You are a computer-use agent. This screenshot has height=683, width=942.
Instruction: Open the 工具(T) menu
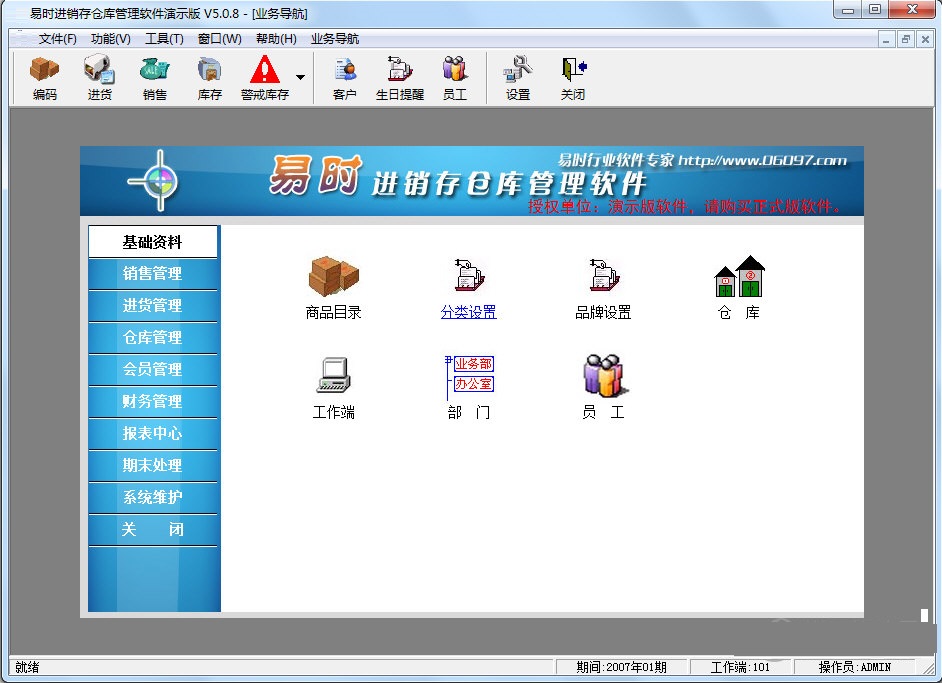click(164, 39)
